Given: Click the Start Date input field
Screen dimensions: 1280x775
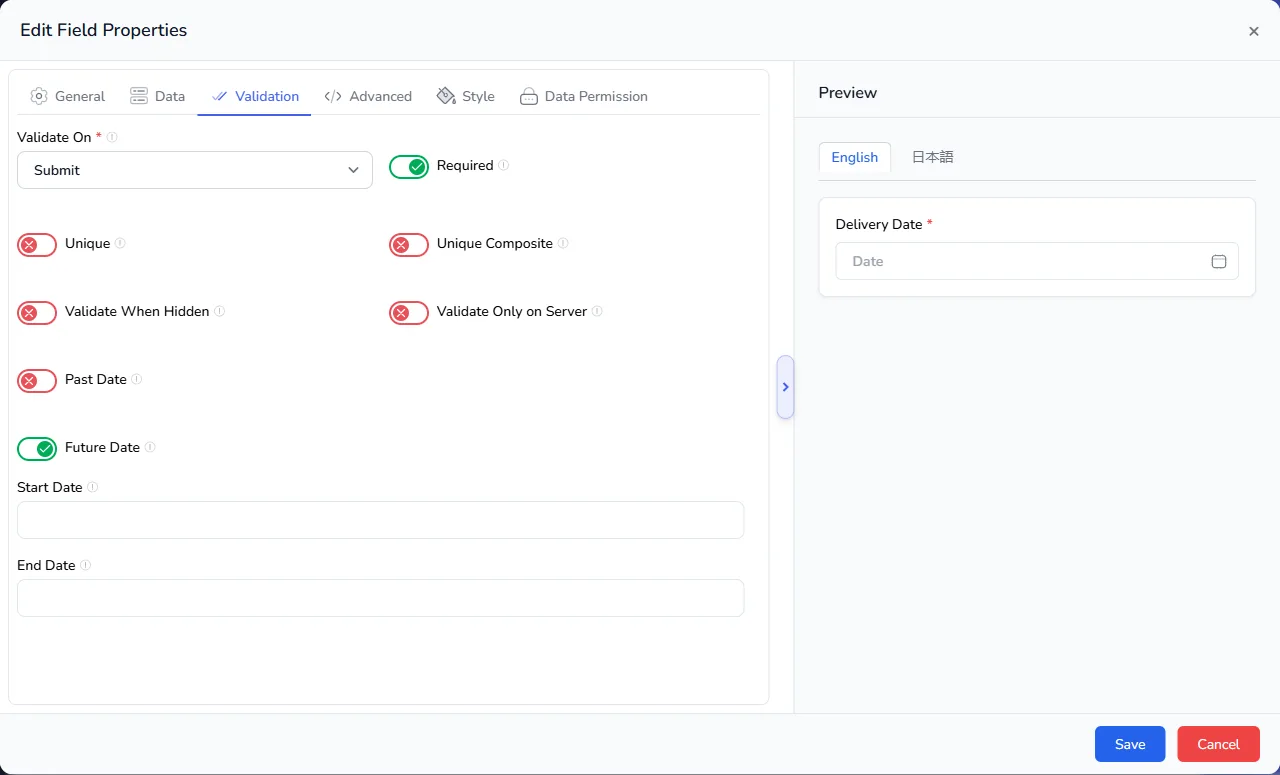Looking at the screenshot, I should [381, 520].
